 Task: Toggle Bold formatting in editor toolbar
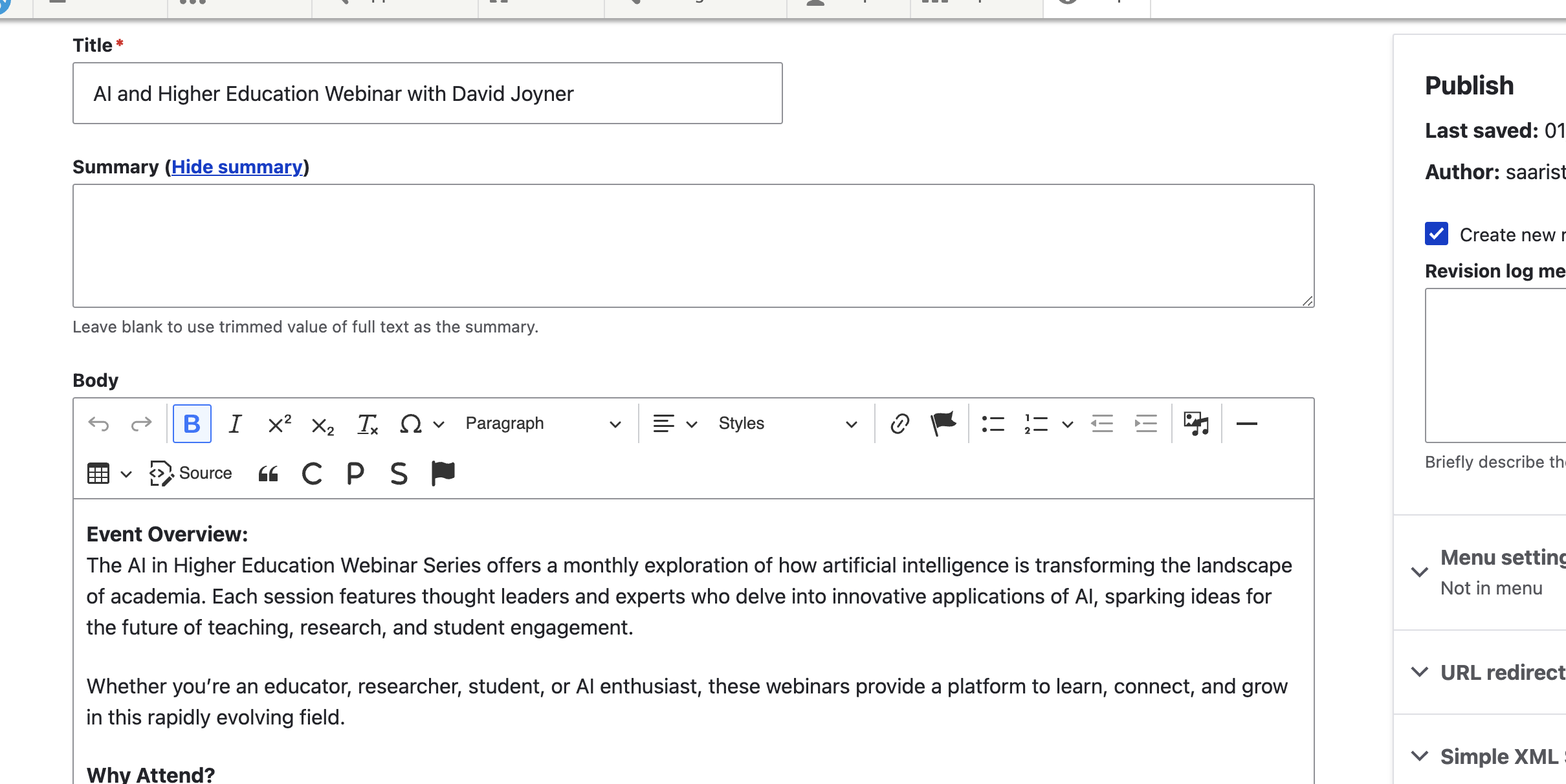[x=192, y=424]
